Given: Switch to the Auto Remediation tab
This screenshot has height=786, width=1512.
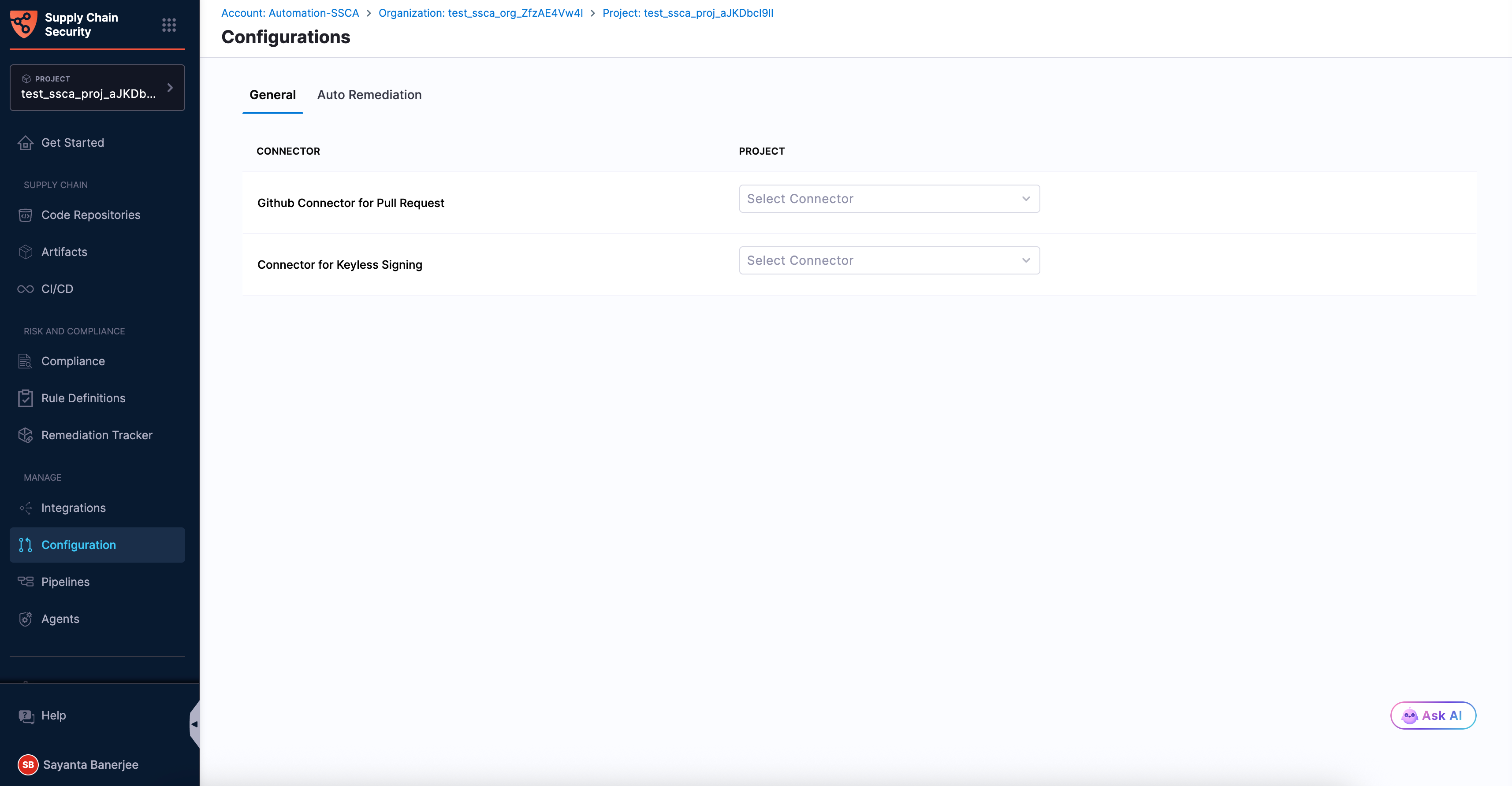Looking at the screenshot, I should pos(369,95).
